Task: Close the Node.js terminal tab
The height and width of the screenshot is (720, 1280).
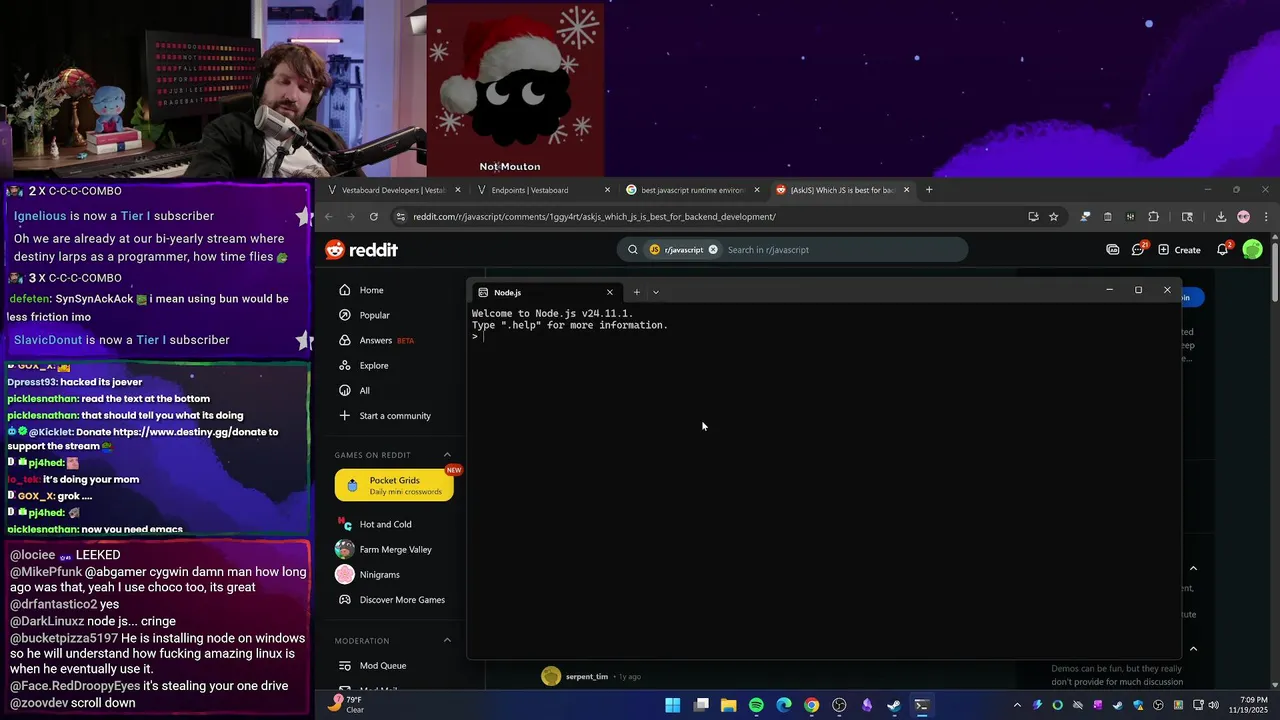Action: pos(610,292)
